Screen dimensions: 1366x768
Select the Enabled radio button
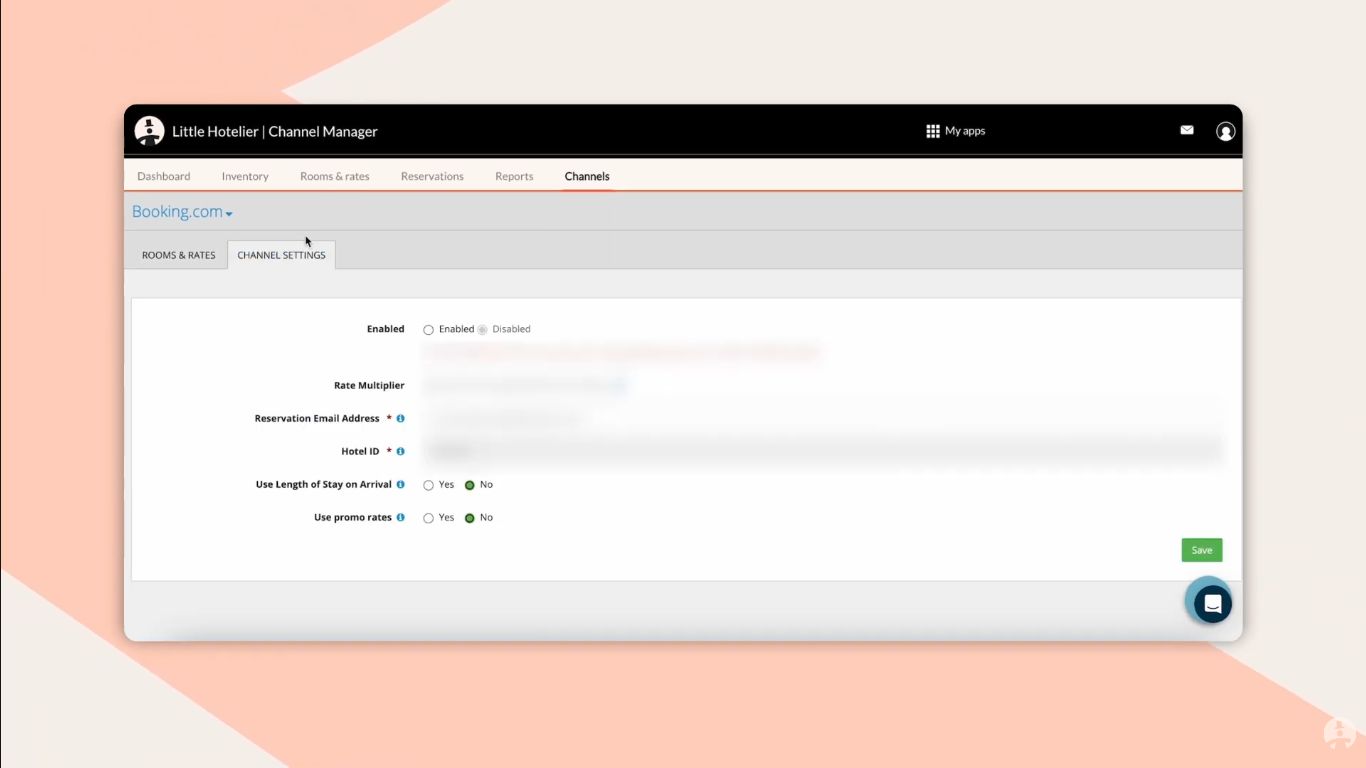[429, 329]
